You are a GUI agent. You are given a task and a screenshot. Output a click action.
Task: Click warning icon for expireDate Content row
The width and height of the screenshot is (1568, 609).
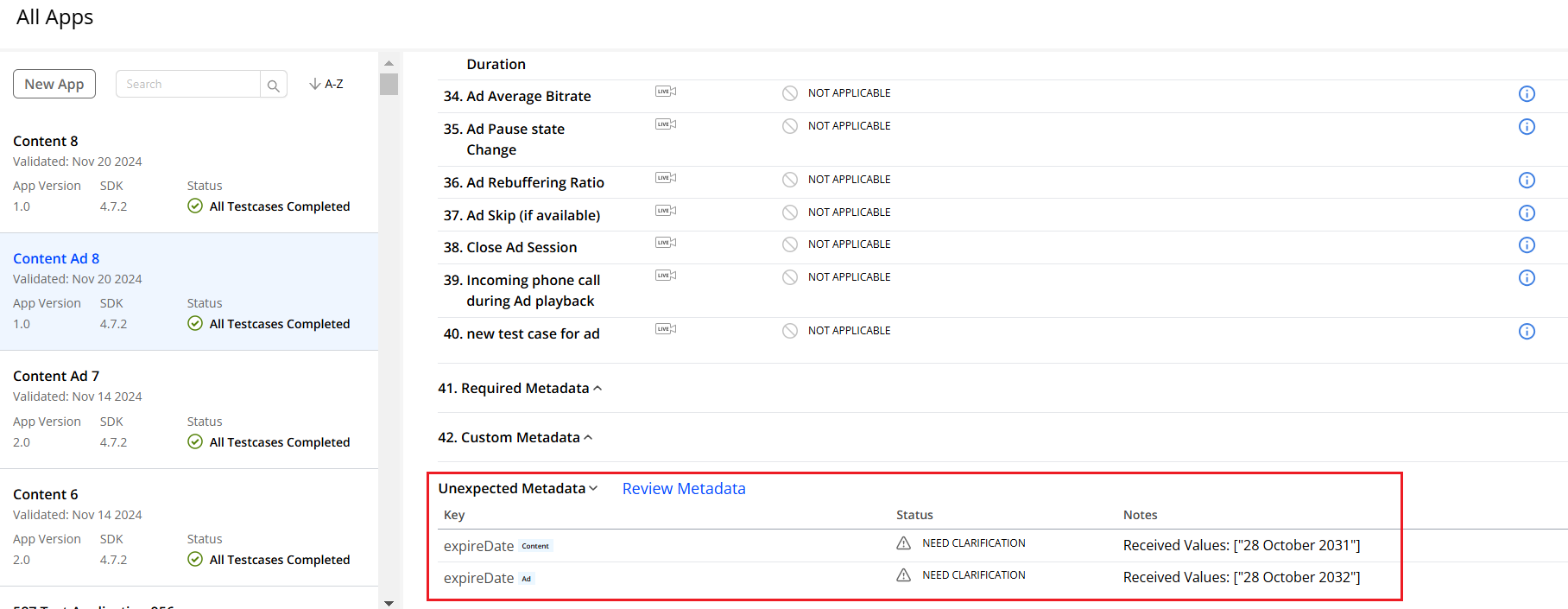(903, 543)
